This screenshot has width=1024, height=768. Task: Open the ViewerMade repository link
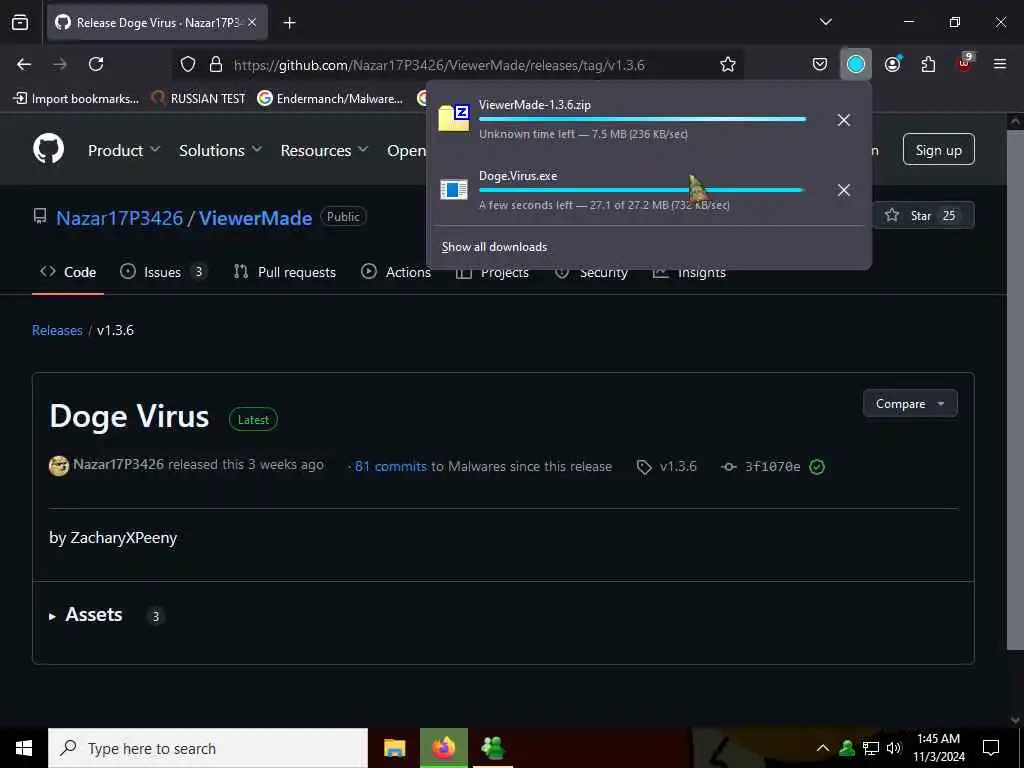coord(255,217)
